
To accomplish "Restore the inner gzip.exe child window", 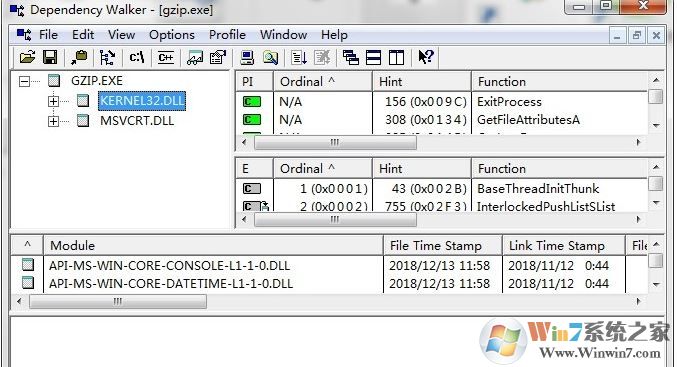I will click(x=636, y=35).
